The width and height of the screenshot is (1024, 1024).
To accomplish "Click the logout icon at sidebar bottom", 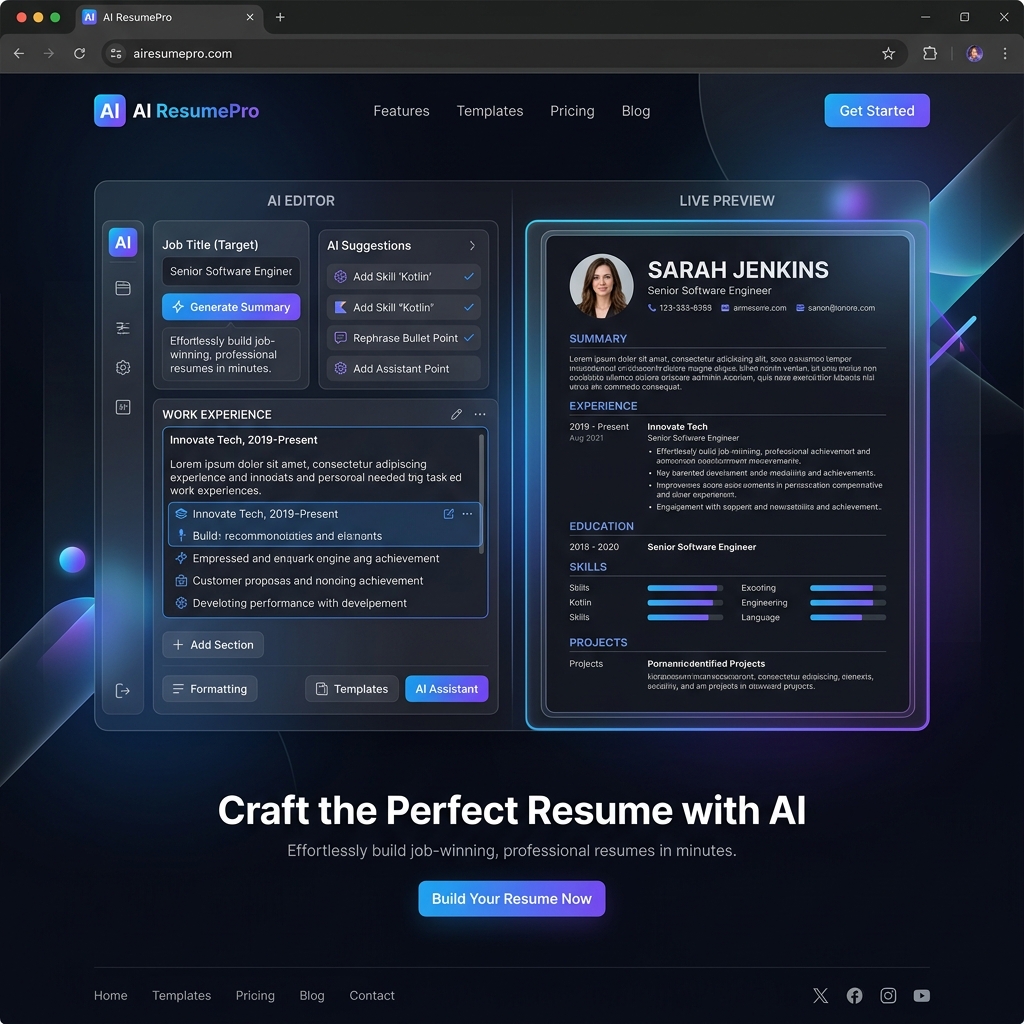I will tap(123, 690).
